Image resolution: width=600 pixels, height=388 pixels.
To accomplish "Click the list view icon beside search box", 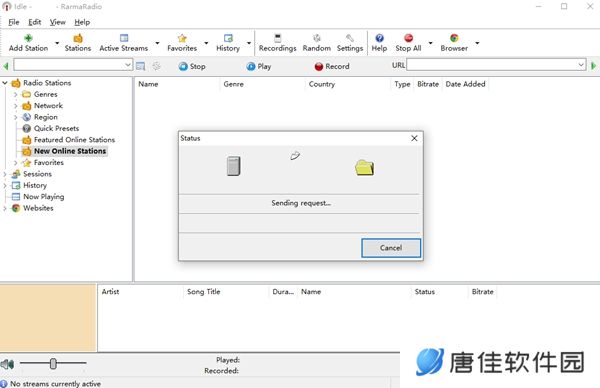I will pos(140,66).
